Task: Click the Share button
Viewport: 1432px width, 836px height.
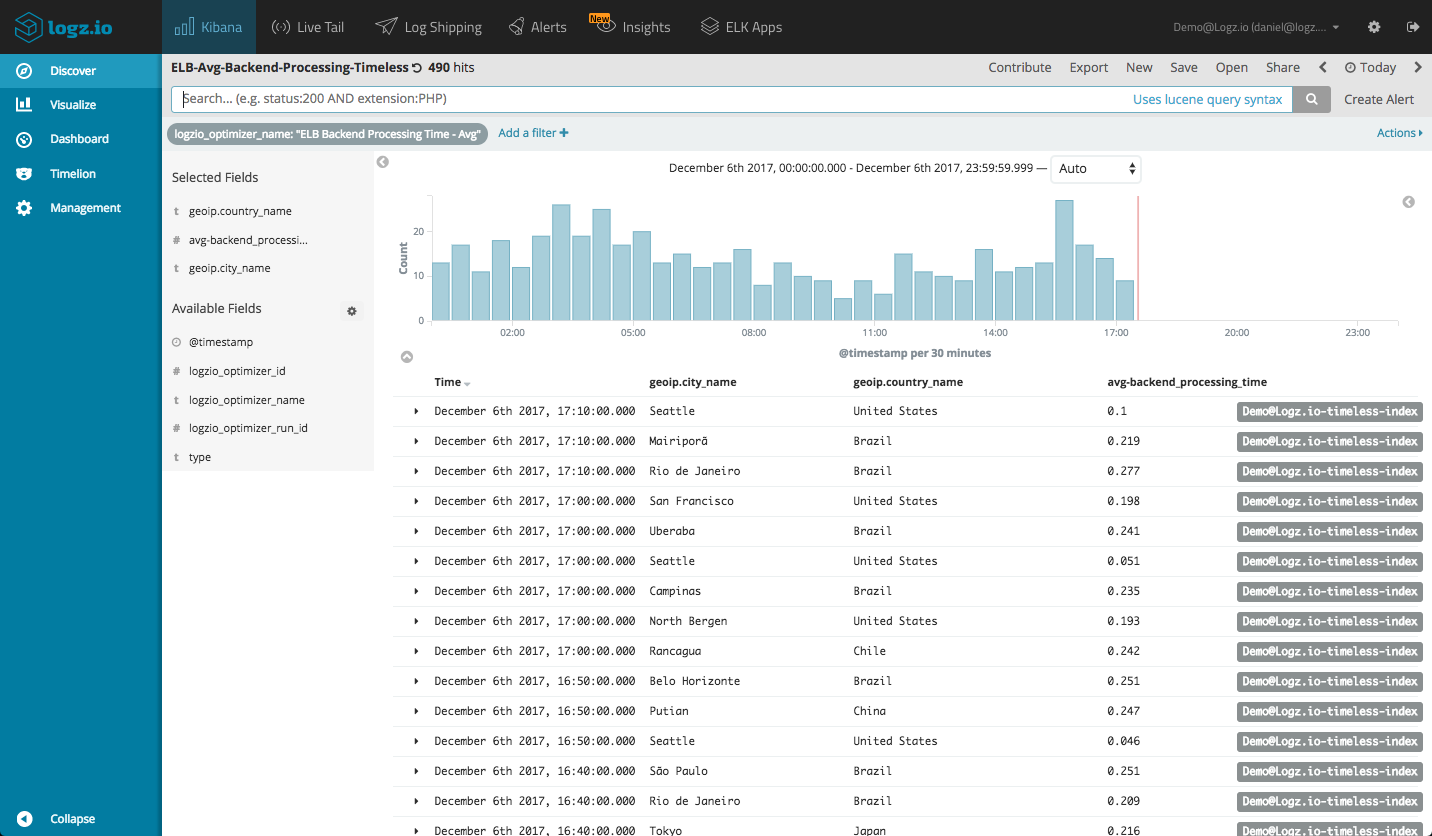Action: point(1283,68)
